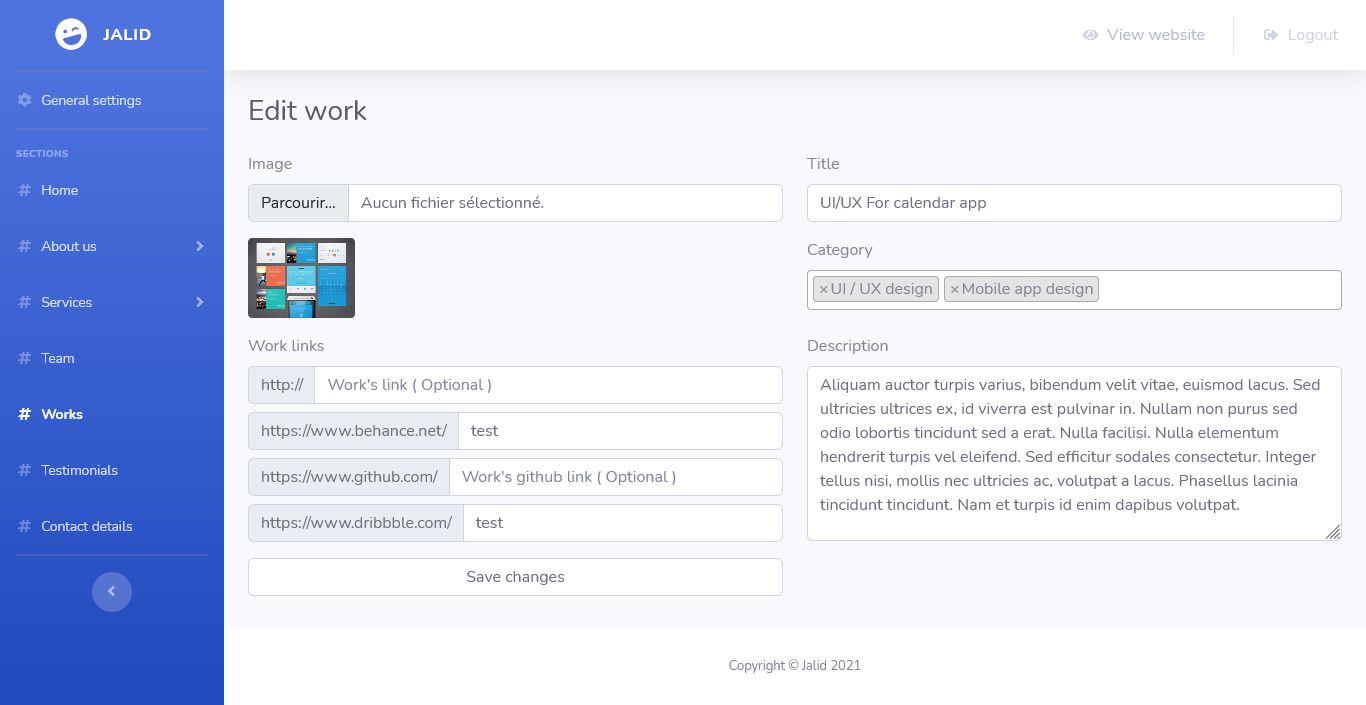The image size is (1366, 705).
Task: Click the General settings gear icon
Action: tap(25, 100)
